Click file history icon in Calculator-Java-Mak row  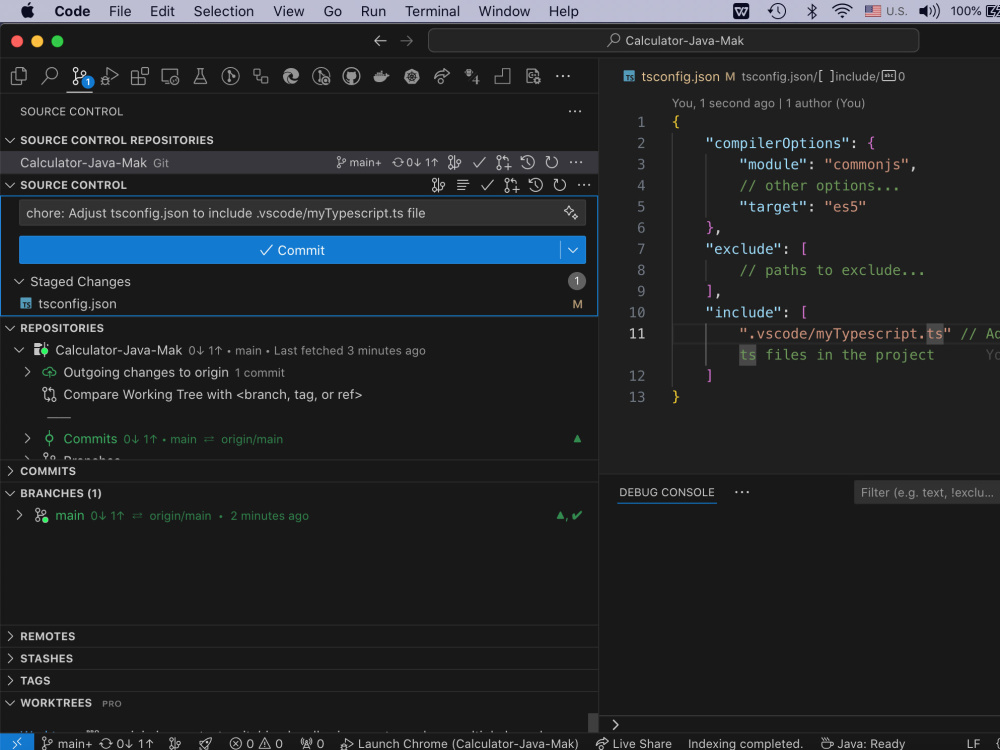(527, 163)
